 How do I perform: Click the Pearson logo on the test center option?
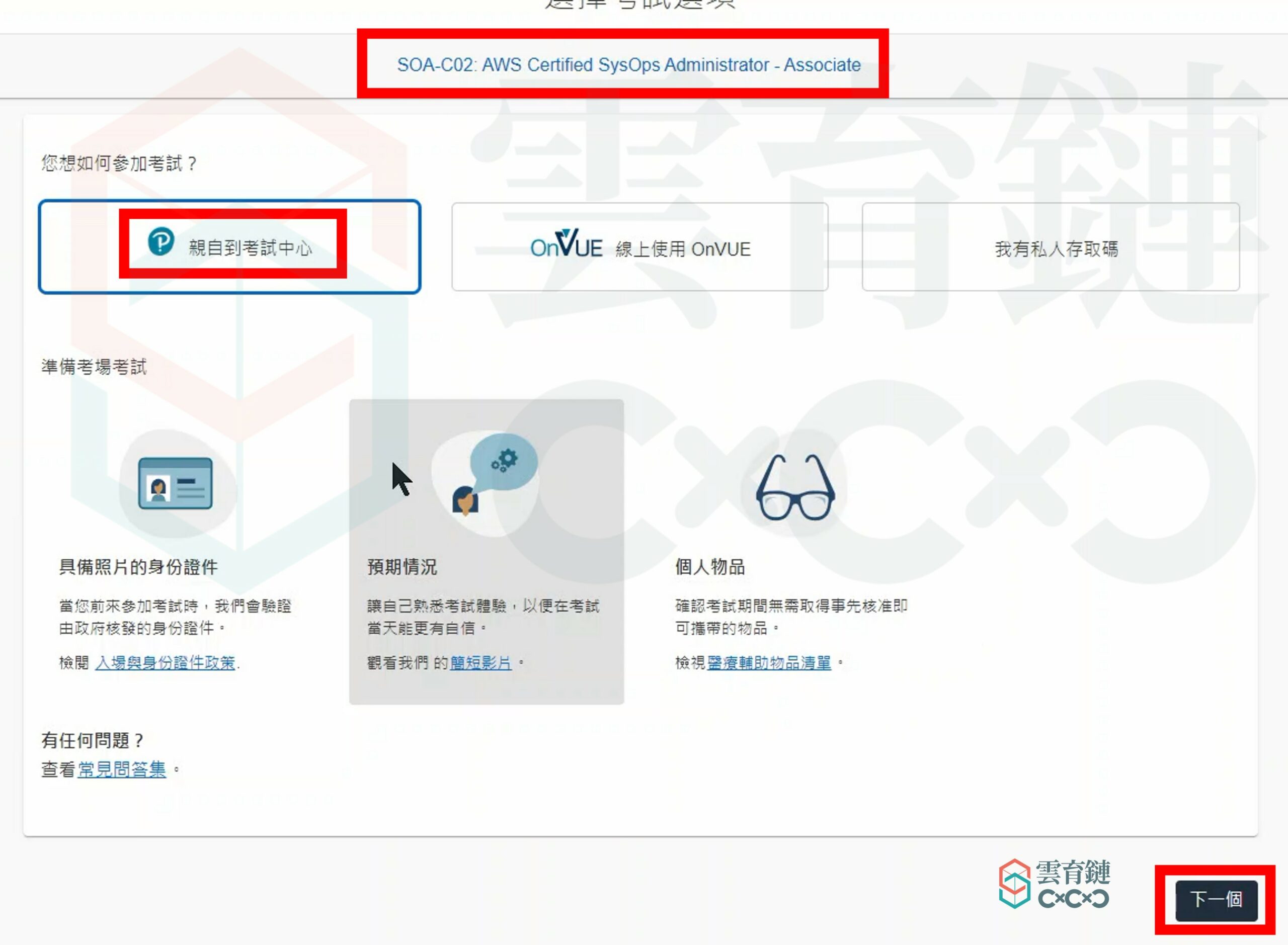161,241
